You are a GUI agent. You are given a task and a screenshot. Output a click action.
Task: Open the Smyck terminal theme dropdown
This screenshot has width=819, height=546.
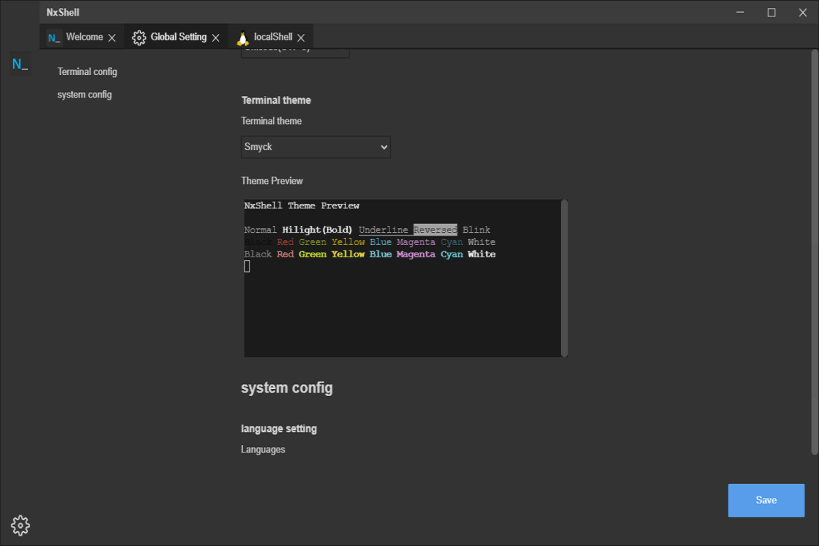(315, 147)
